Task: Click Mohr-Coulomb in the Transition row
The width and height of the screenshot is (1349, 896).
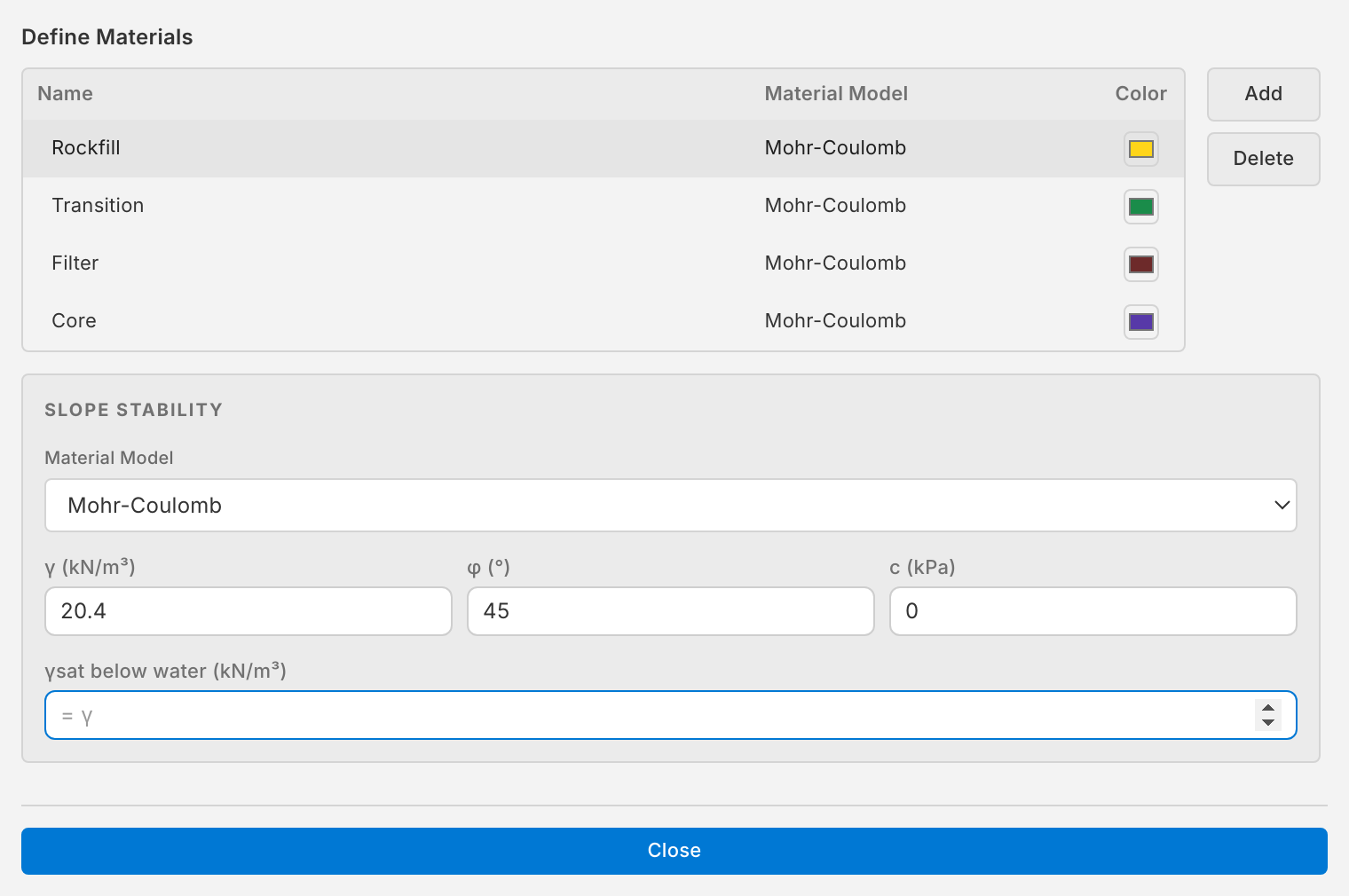Action: coord(835,206)
